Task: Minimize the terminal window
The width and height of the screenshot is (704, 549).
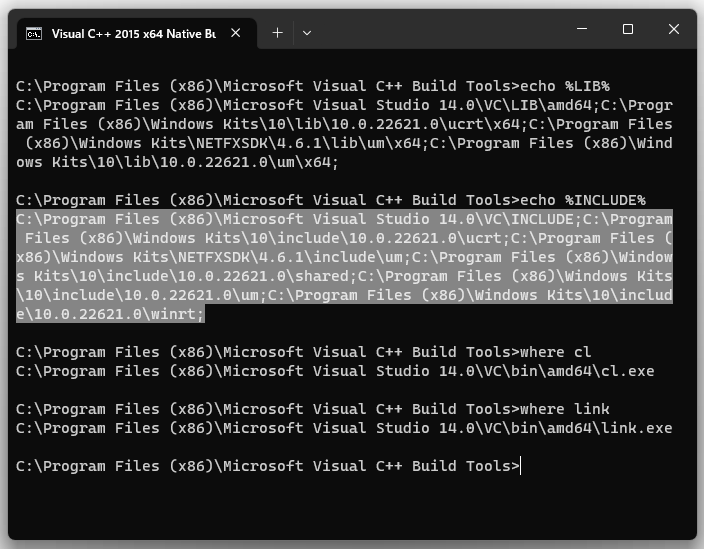Action: [x=582, y=29]
